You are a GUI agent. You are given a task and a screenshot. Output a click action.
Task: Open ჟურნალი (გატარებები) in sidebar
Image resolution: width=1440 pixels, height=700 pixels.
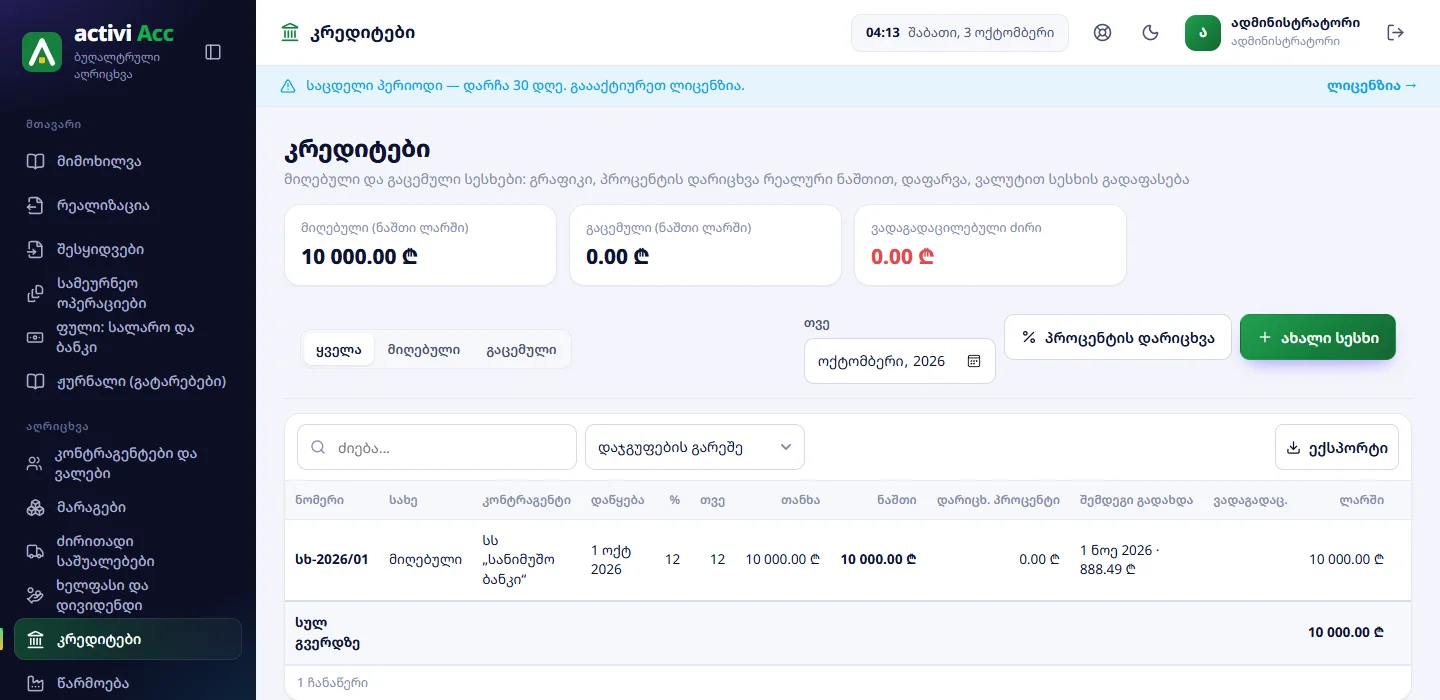(x=128, y=381)
